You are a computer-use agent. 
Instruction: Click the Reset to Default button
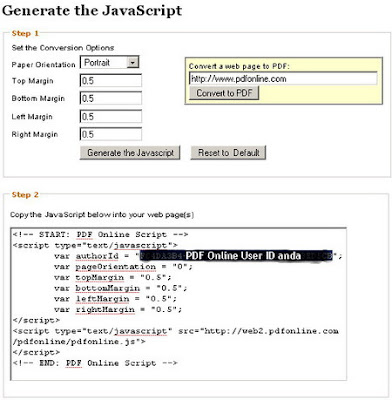point(228,153)
